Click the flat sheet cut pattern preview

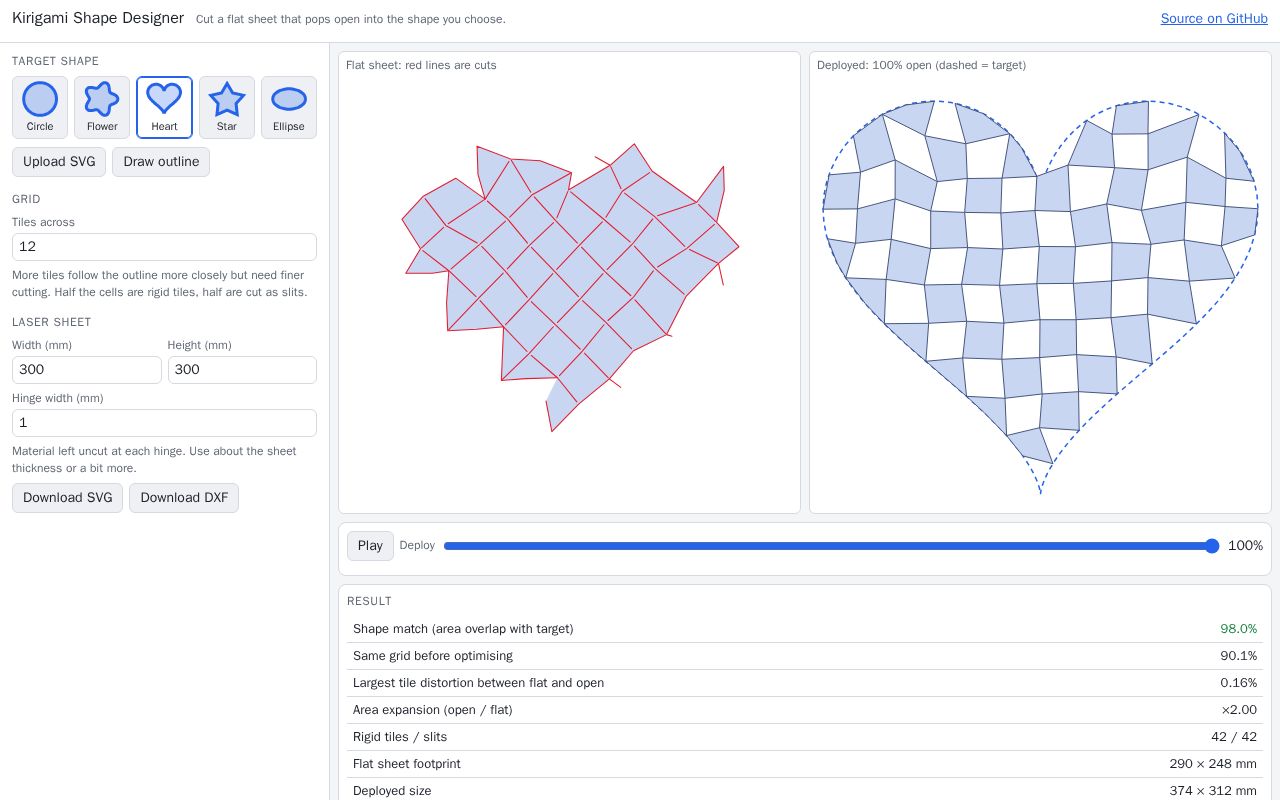pos(570,288)
